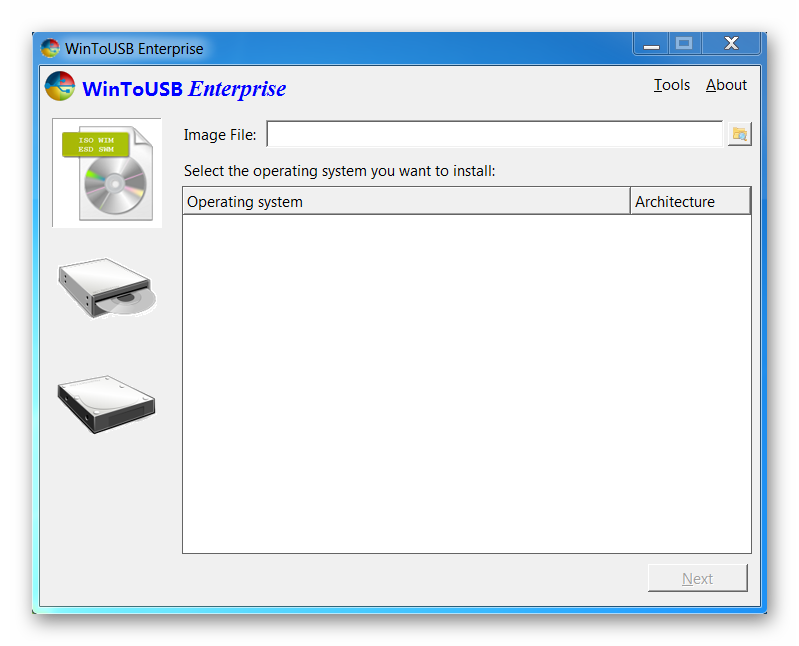Screen dimensions: 799x646
Task: Select the hard disk source icon
Action: pos(106,405)
